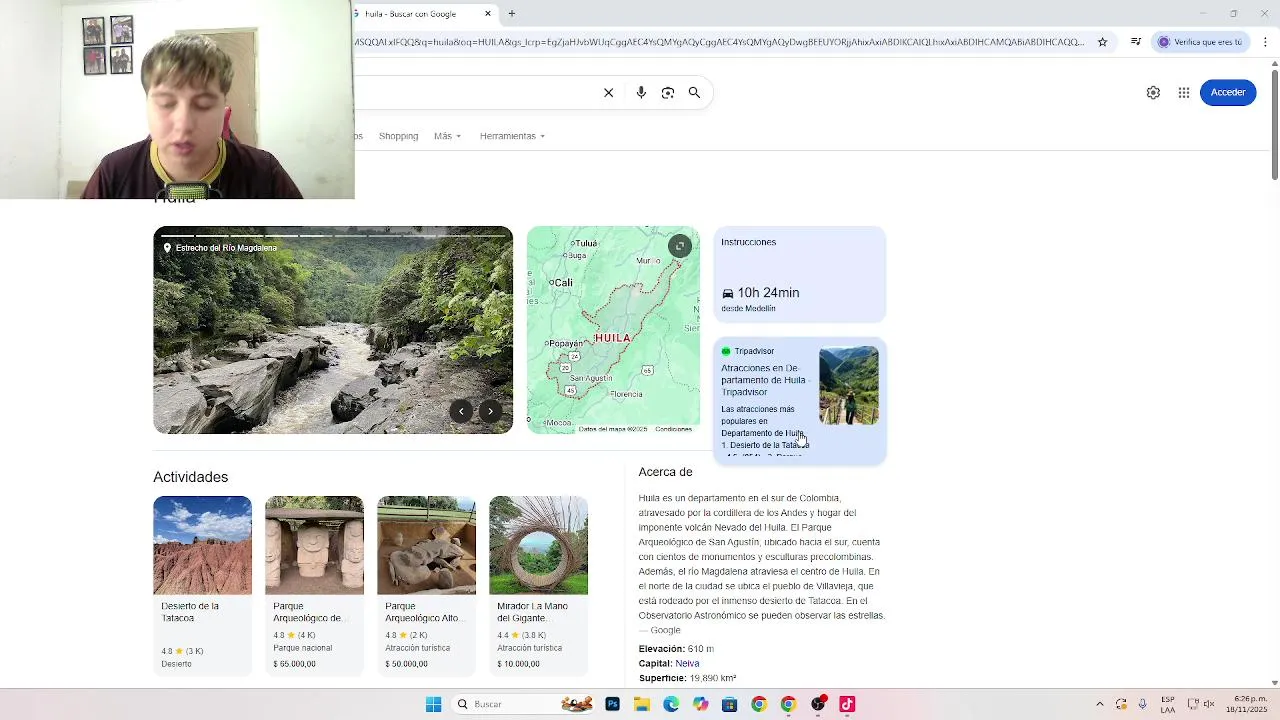1280x720 pixels.
Task: Open Google quick settings gear
Action: click(1153, 92)
